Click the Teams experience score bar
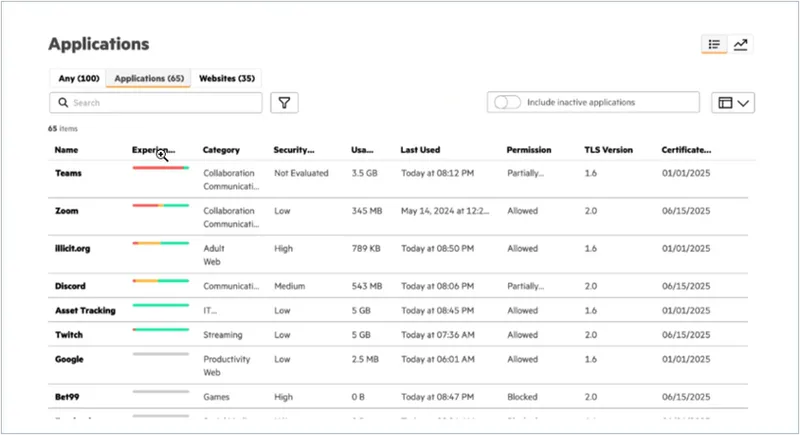Image resolution: width=800 pixels, height=435 pixels. (x=161, y=168)
